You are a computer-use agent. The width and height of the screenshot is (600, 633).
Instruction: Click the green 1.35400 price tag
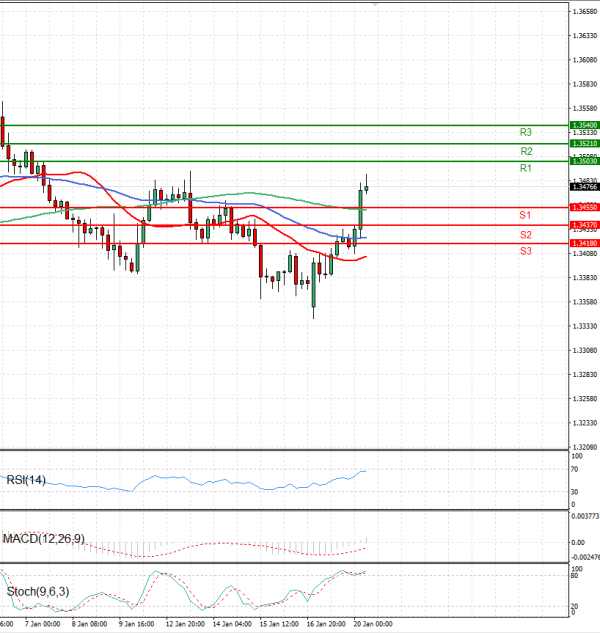[584, 125]
